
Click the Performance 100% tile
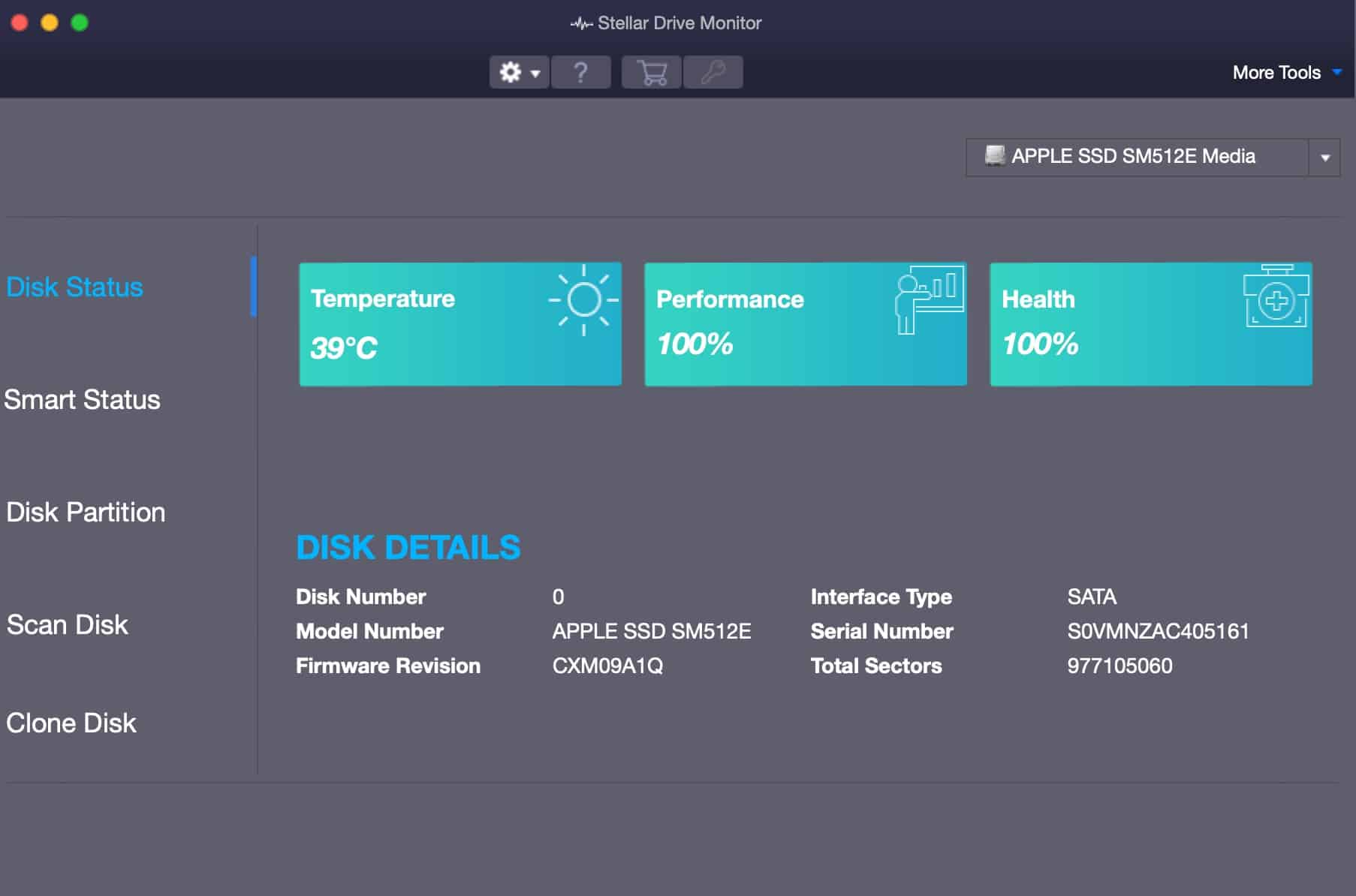pyautogui.click(x=806, y=323)
